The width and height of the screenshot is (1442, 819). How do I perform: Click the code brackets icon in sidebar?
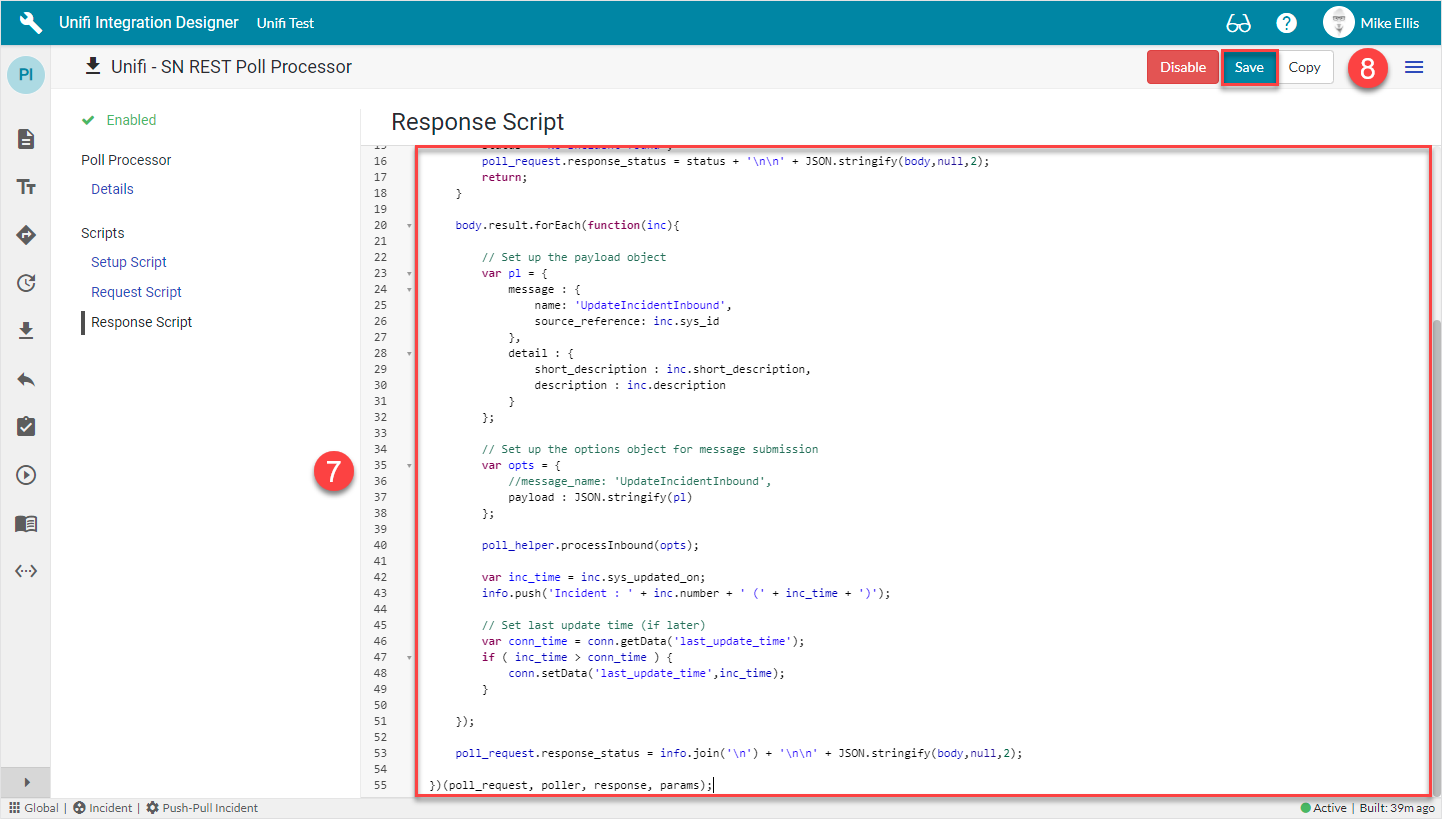pyautogui.click(x=26, y=571)
